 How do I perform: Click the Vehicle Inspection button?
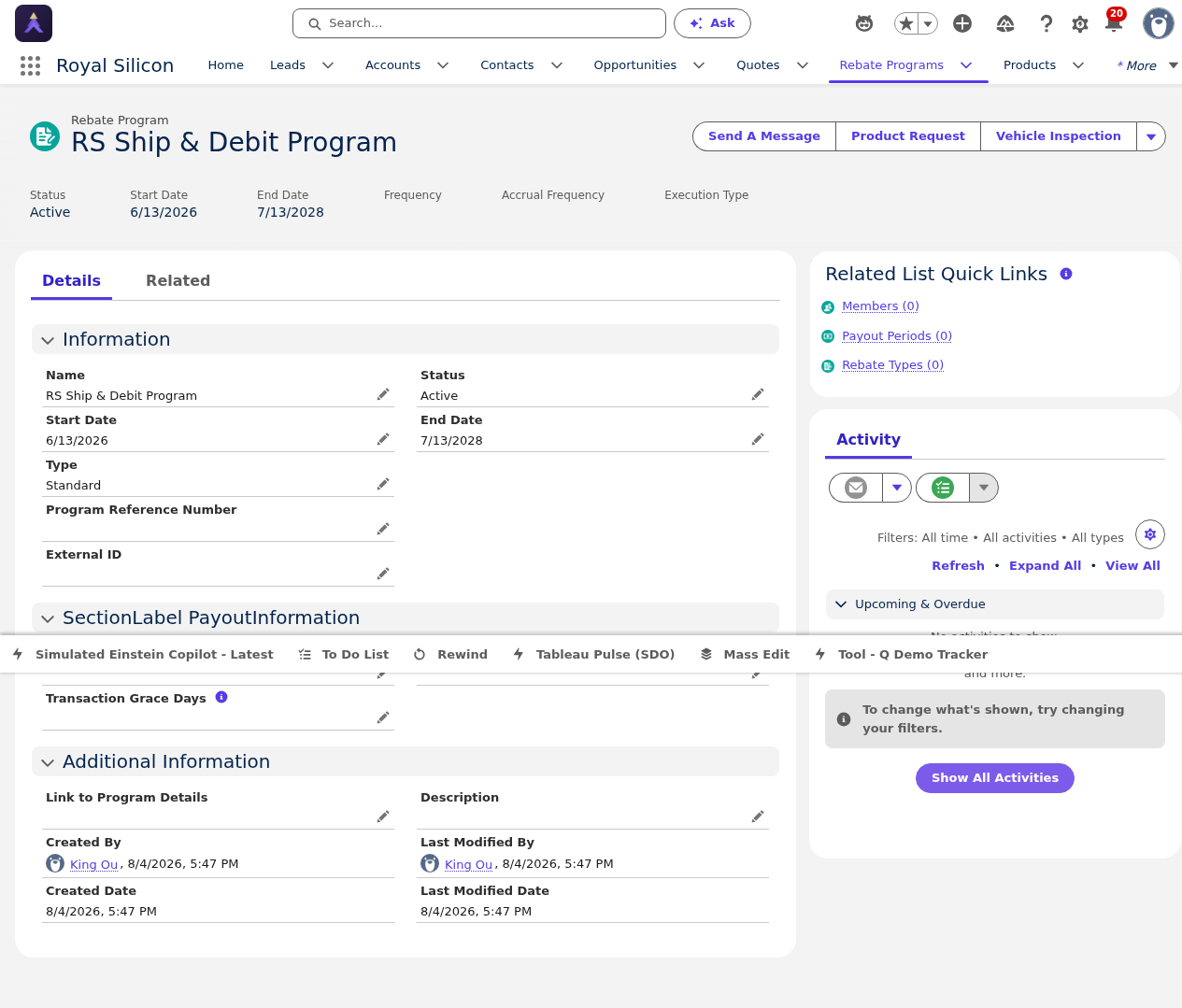pos(1059,136)
